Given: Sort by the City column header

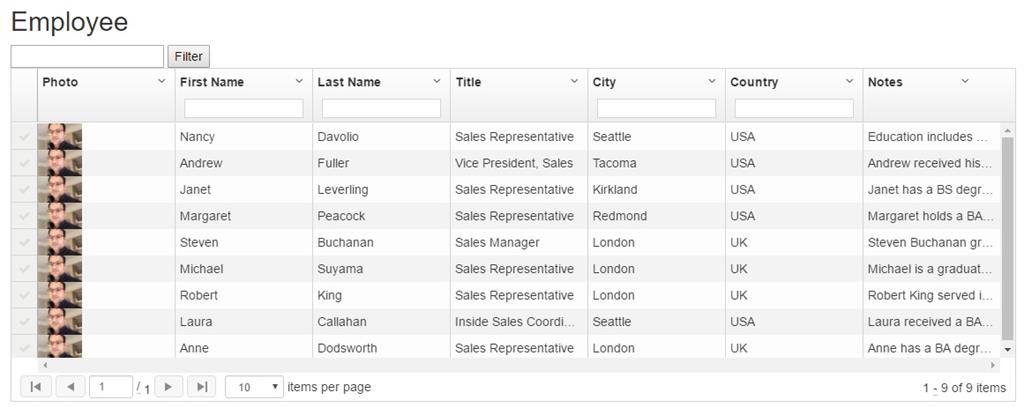Looking at the screenshot, I should (604, 82).
